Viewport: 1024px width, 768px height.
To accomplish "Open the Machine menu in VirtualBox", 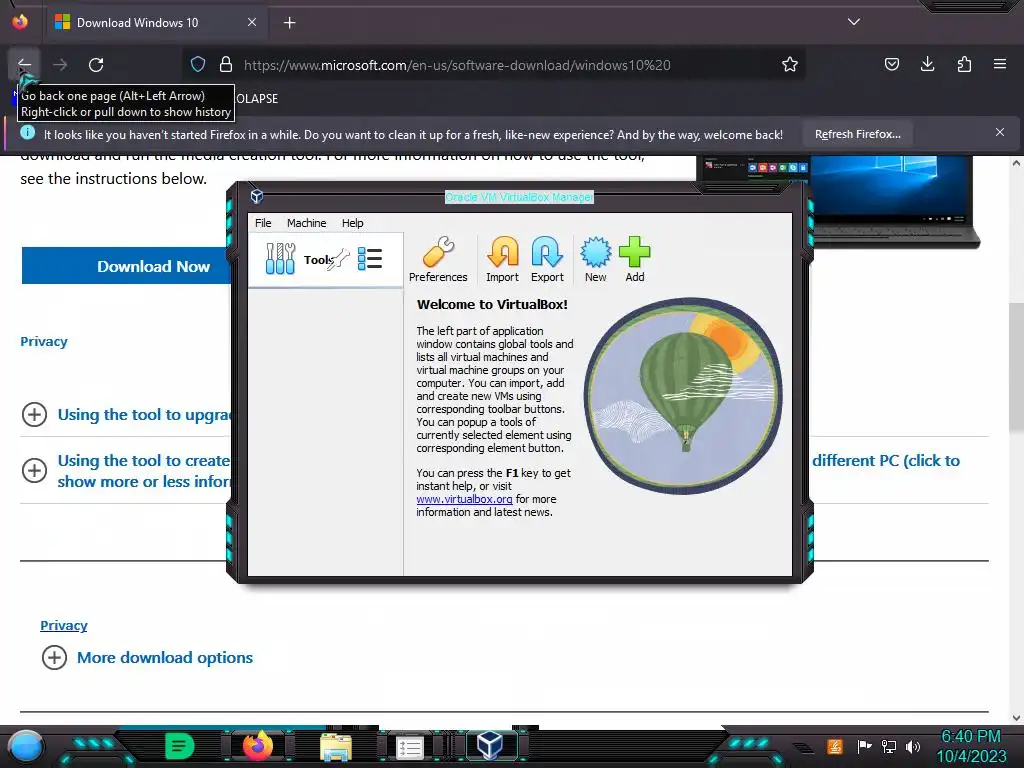I will coord(306,223).
